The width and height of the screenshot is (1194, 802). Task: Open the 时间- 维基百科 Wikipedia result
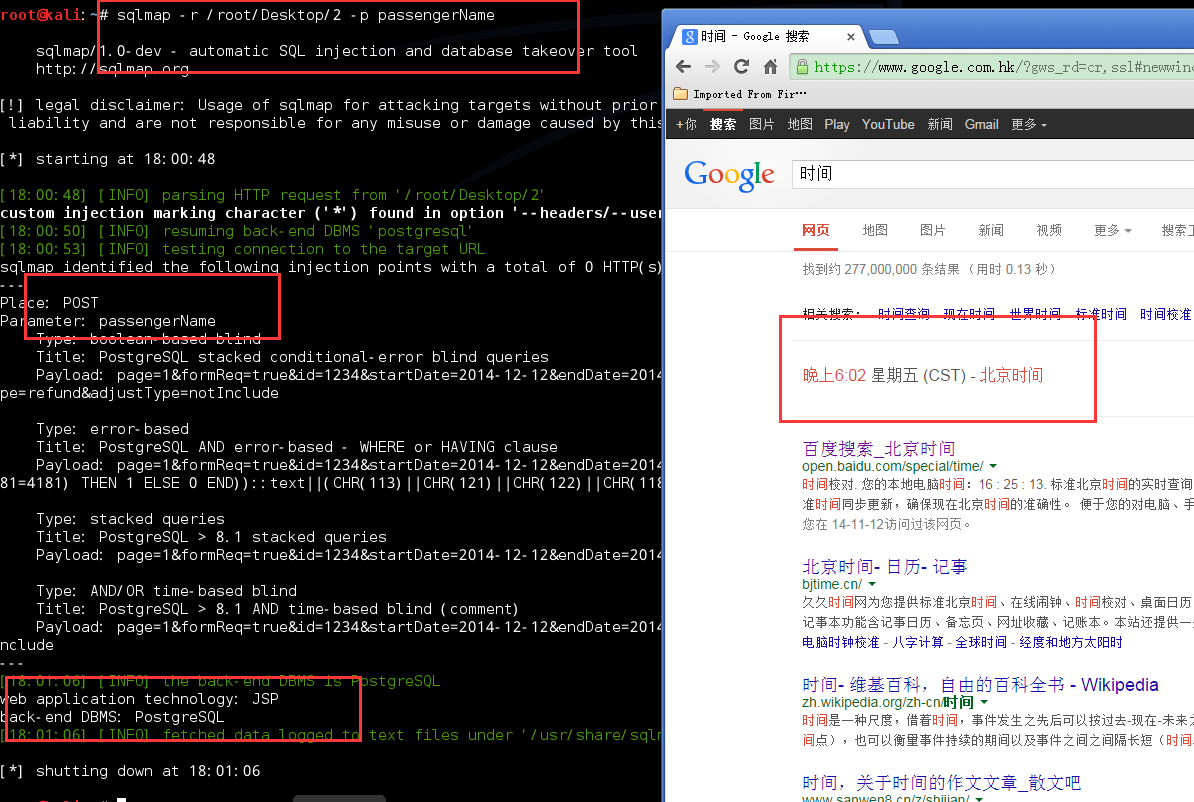(x=980, y=684)
